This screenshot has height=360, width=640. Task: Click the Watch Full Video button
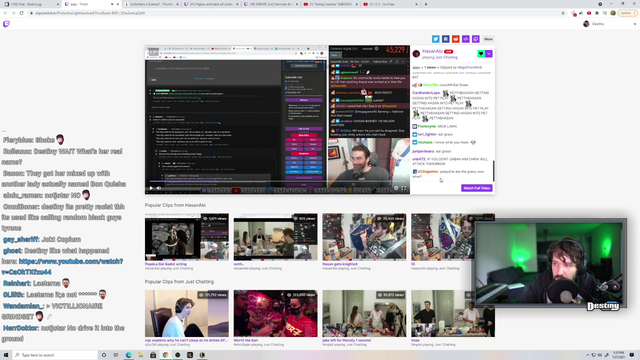[477, 188]
